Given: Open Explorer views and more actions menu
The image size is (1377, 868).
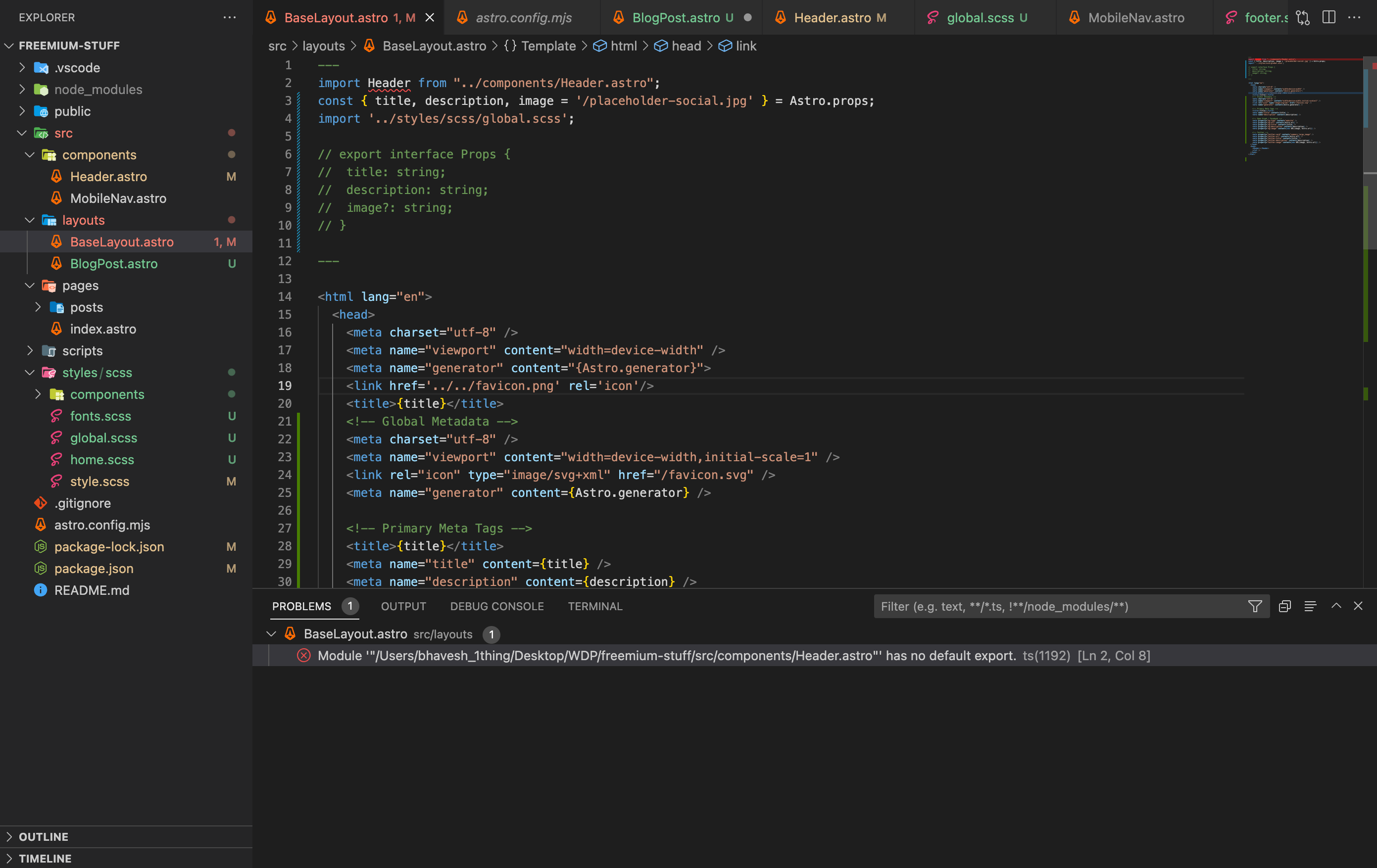Looking at the screenshot, I should (229, 17).
